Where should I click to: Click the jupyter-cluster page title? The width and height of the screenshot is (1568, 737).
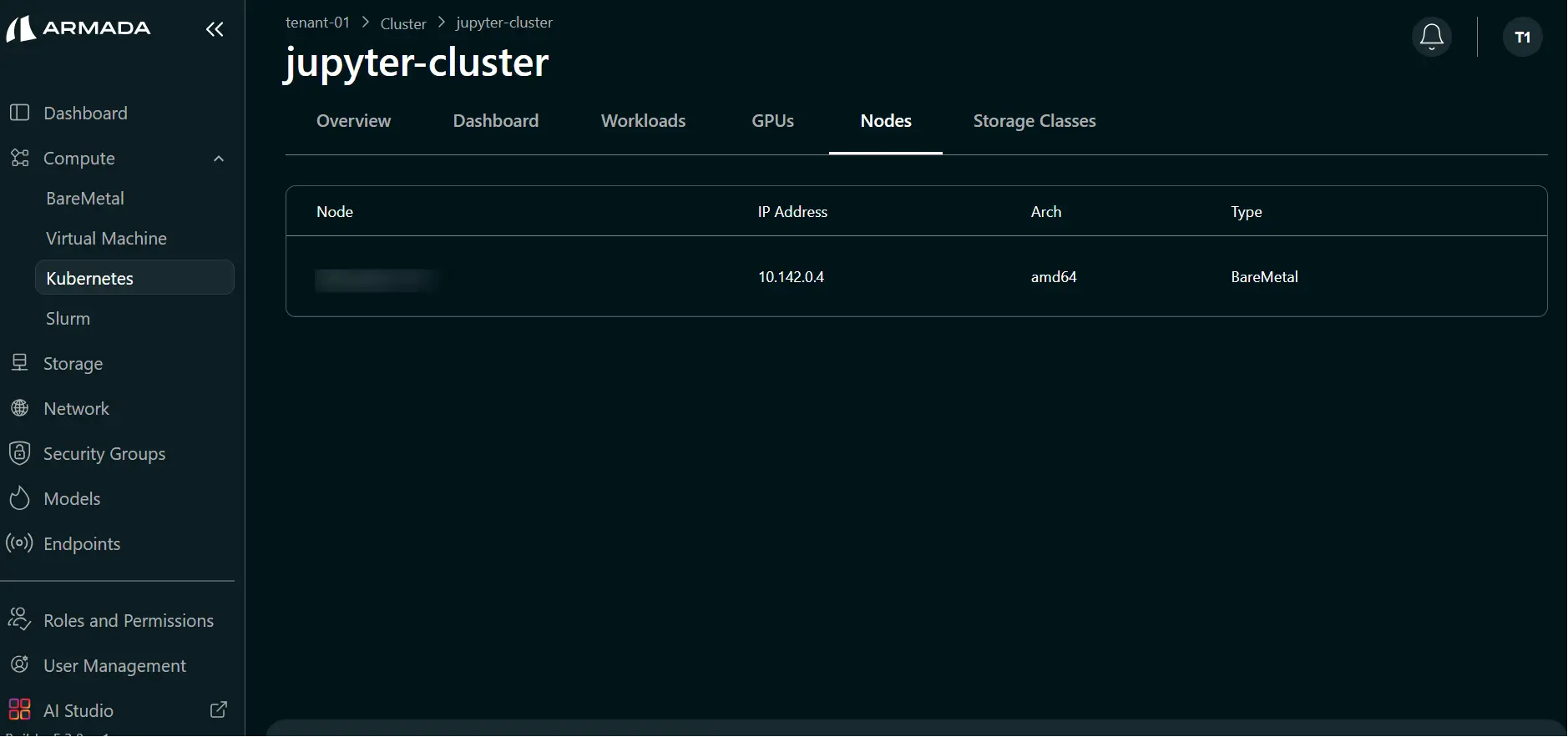pos(417,63)
